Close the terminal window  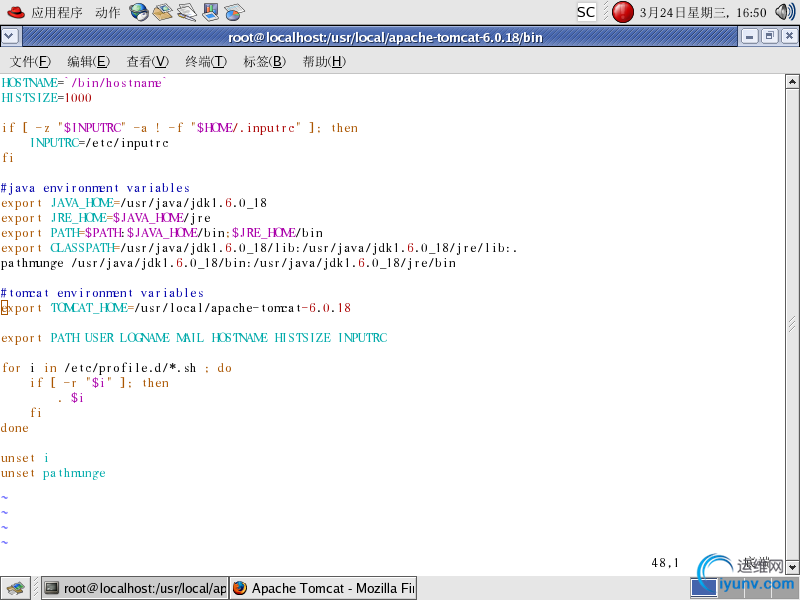[x=789, y=36]
